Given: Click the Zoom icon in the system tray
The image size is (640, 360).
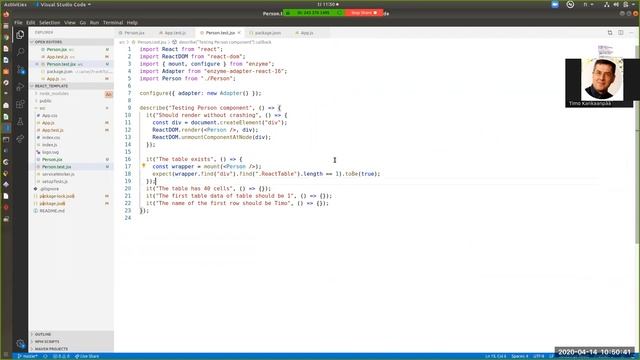Looking at the screenshot, I should [x=555, y=4].
